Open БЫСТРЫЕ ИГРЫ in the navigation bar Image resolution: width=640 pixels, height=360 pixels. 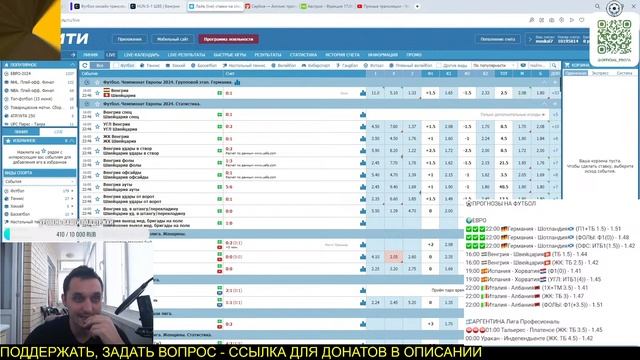[230, 55]
